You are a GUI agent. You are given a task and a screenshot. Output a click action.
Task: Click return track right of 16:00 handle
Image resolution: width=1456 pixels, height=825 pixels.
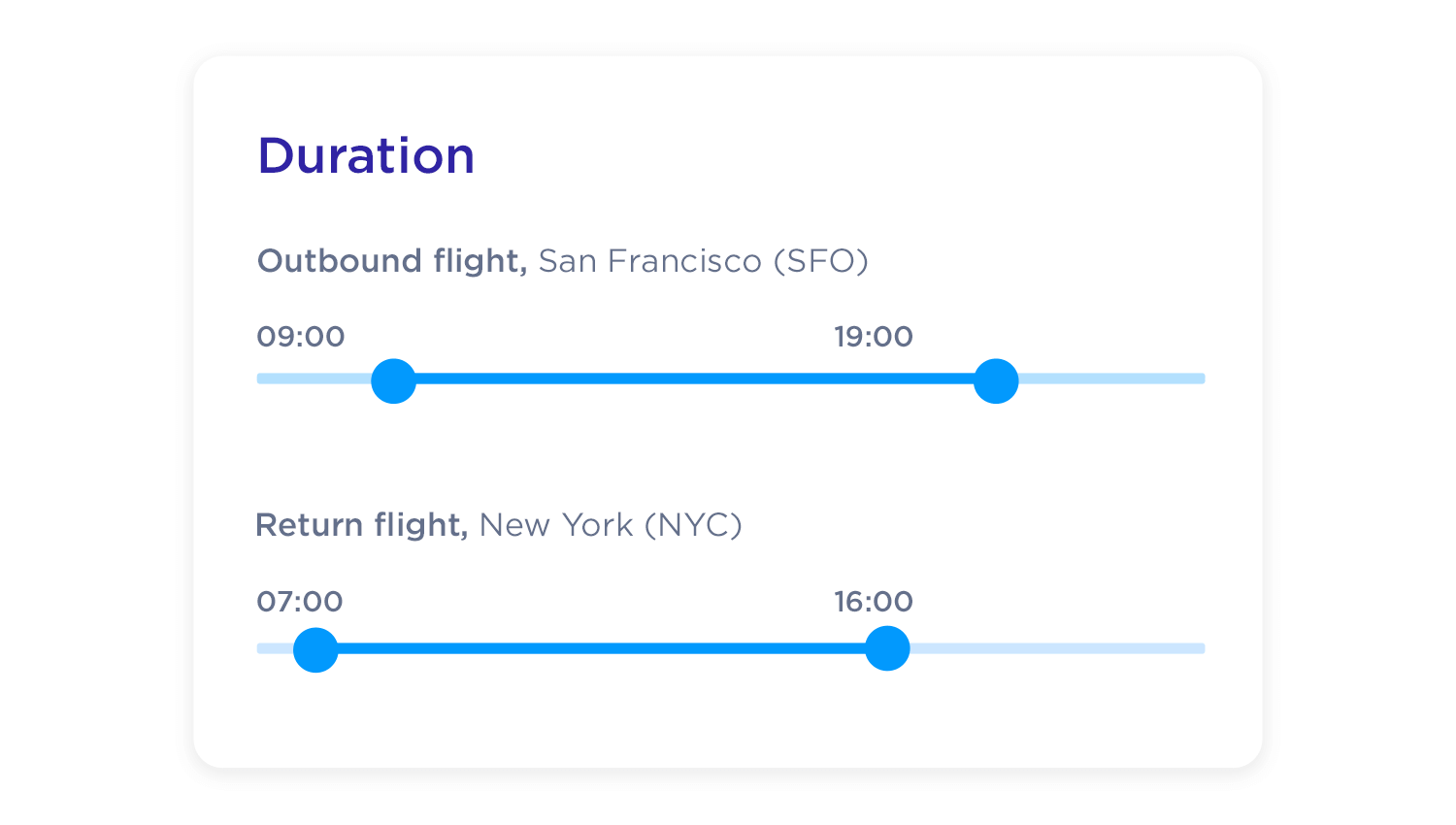pos(1058,648)
